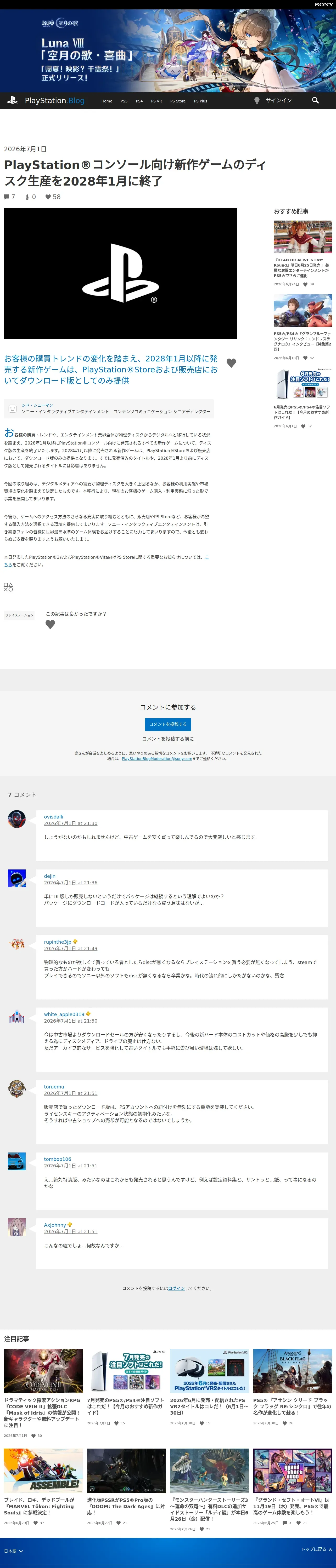Click トップに戻る back-to-top link
Viewport: 336px width, 1568px height.
[x=316, y=1549]
